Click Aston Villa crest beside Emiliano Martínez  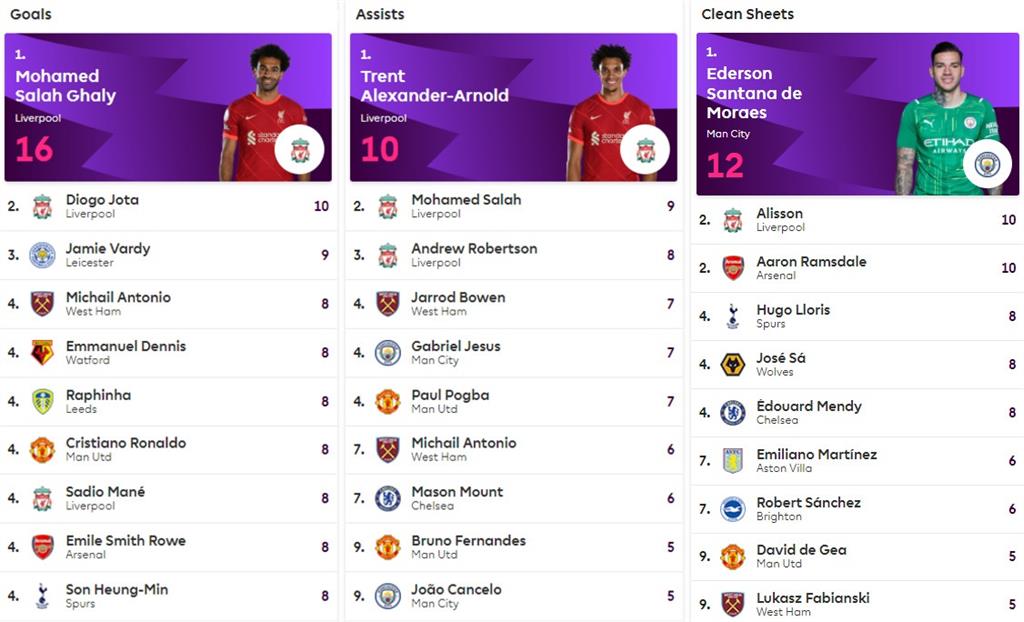733,461
